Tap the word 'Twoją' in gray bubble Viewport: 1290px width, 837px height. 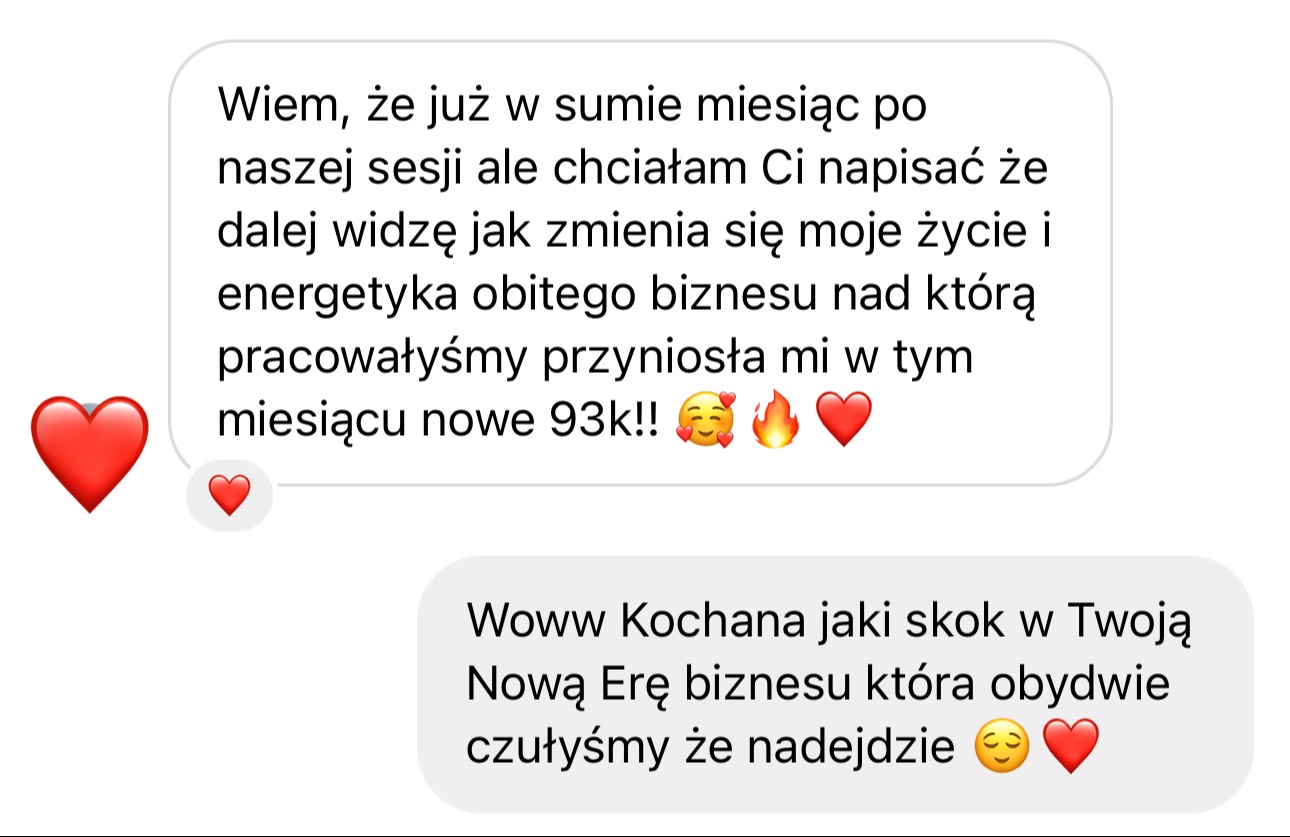point(1131,621)
